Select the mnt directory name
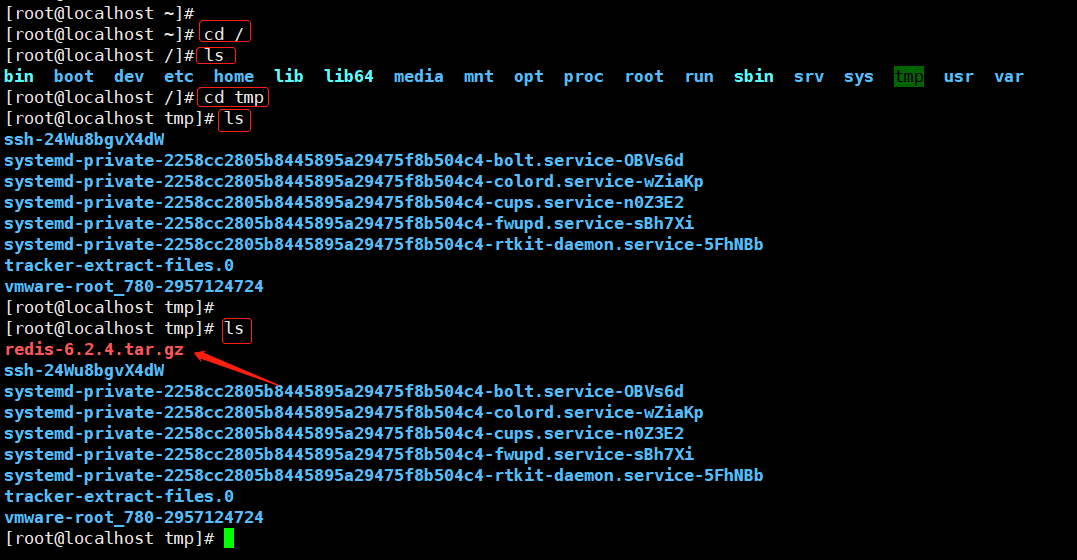This screenshot has height=560, width=1077. [479, 77]
